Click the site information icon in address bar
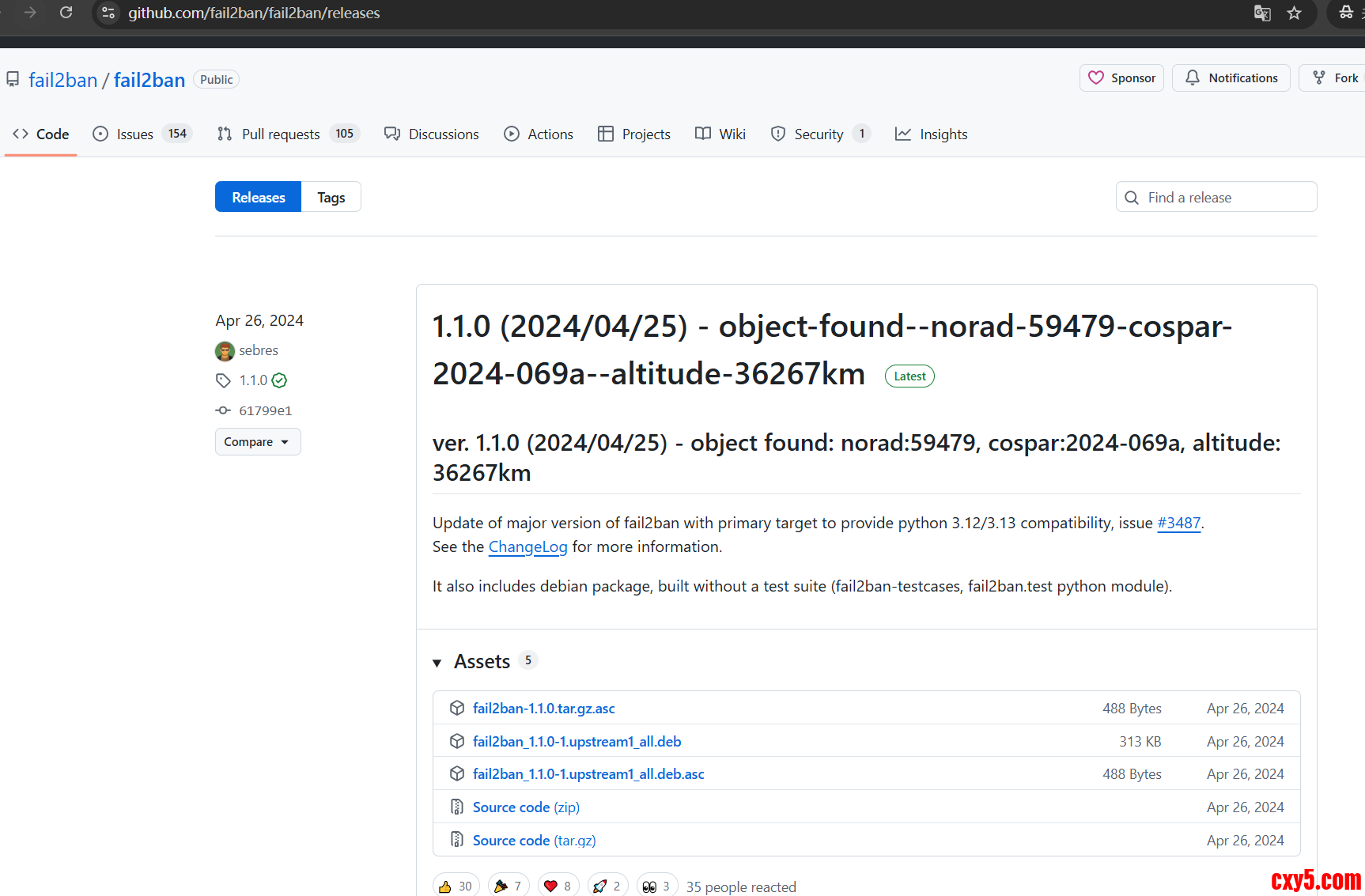This screenshot has height=896, width=1365. [109, 13]
